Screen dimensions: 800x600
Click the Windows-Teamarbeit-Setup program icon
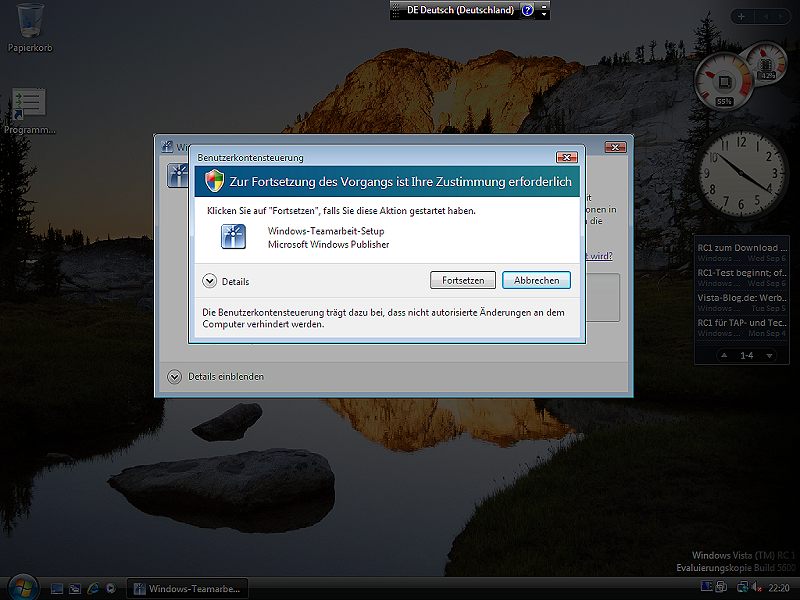pos(234,237)
